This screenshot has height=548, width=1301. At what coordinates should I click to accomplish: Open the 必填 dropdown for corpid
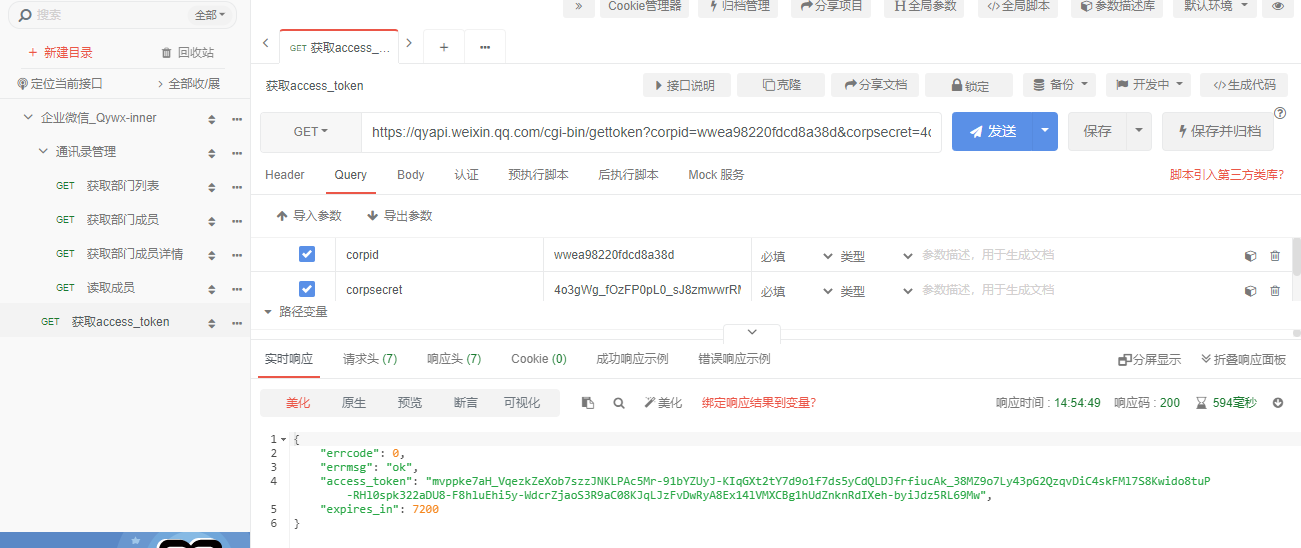[x=796, y=256]
